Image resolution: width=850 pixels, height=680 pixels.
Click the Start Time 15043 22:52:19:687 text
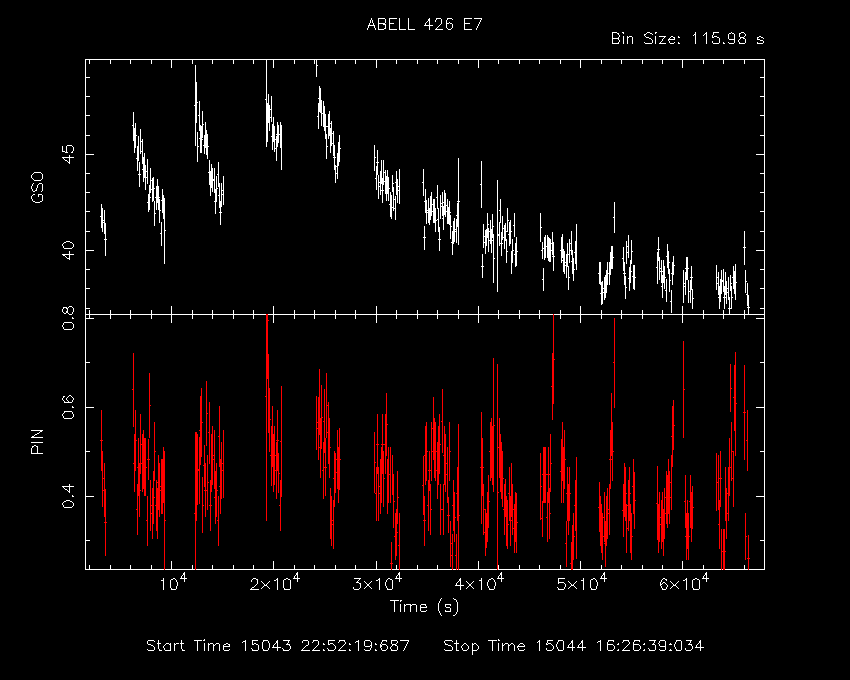[x=278, y=646]
